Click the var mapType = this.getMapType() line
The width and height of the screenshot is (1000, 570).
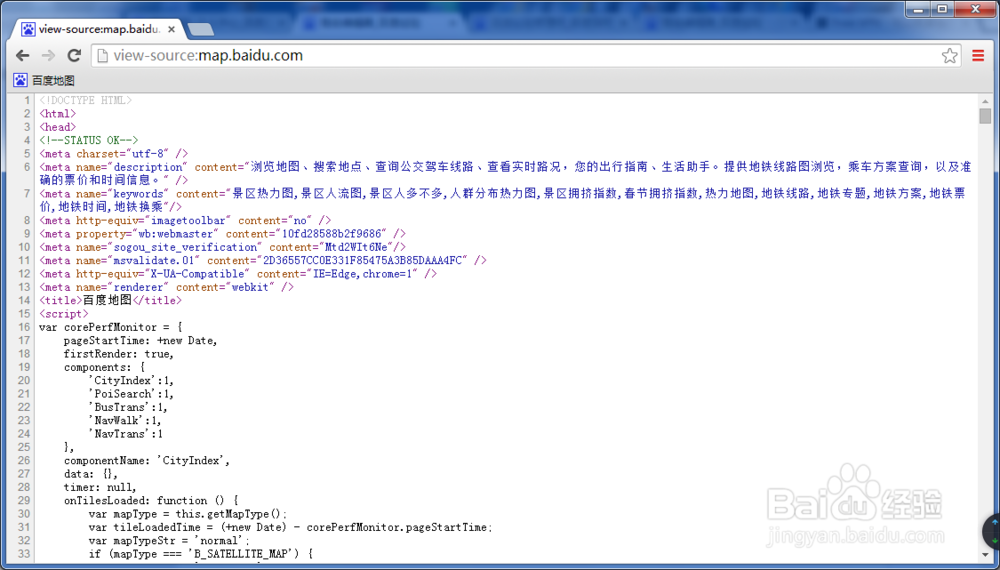pyautogui.click(x=188, y=514)
